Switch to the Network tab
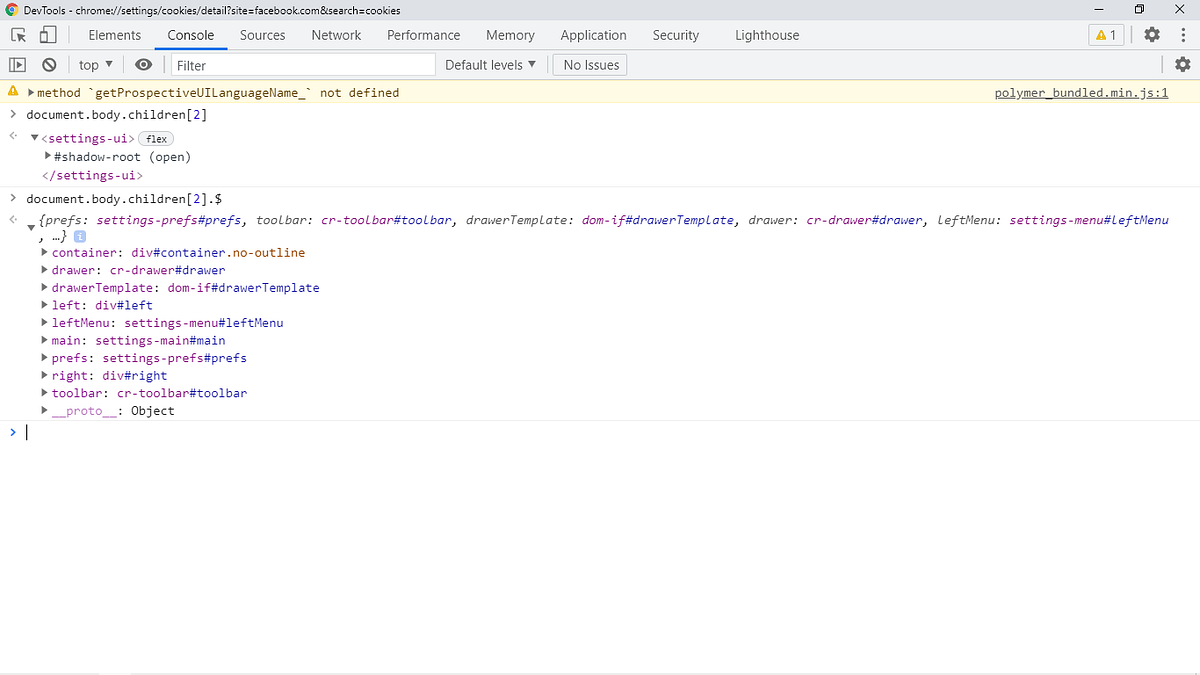 click(x=335, y=35)
